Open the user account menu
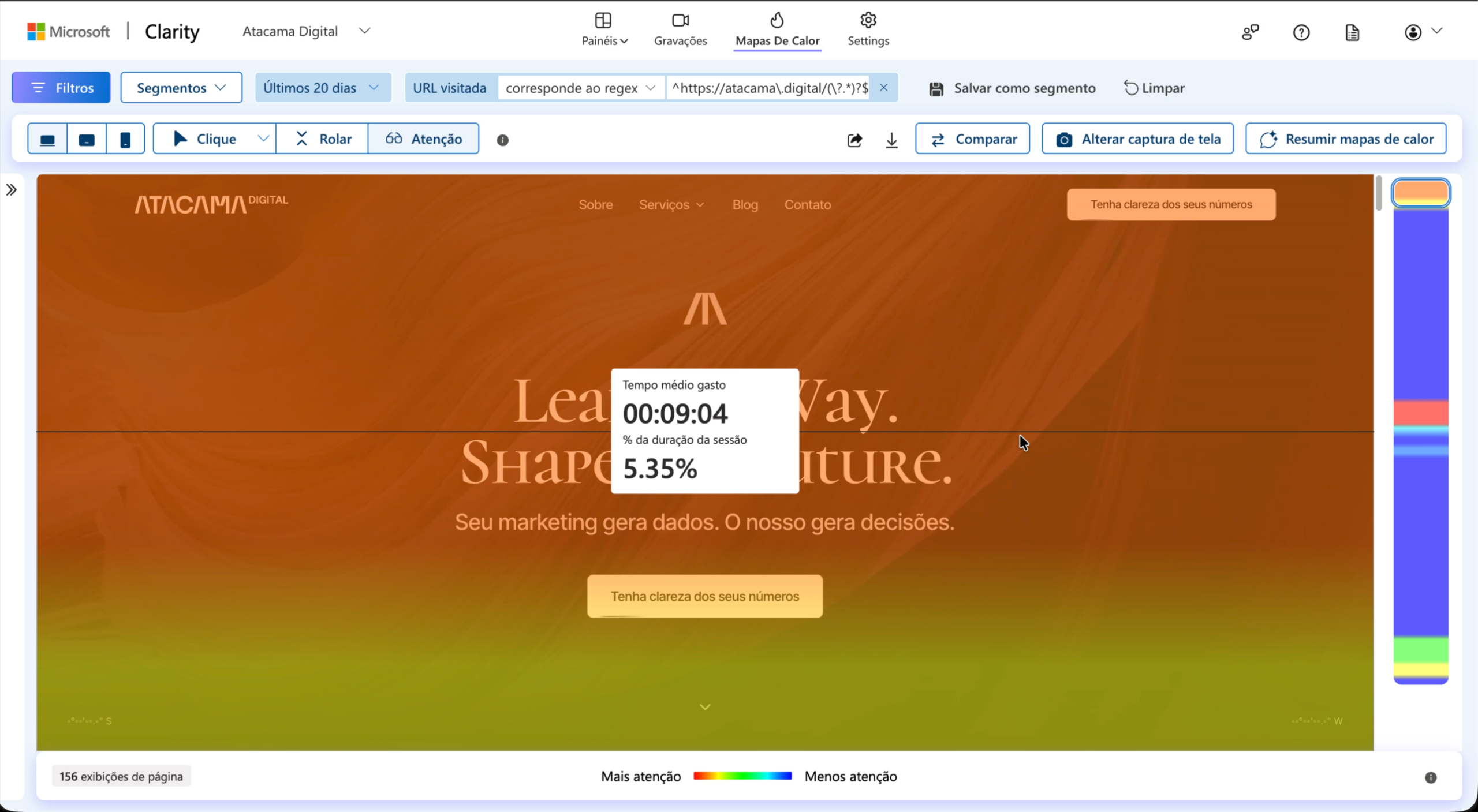This screenshot has width=1478, height=812. coord(1423,32)
